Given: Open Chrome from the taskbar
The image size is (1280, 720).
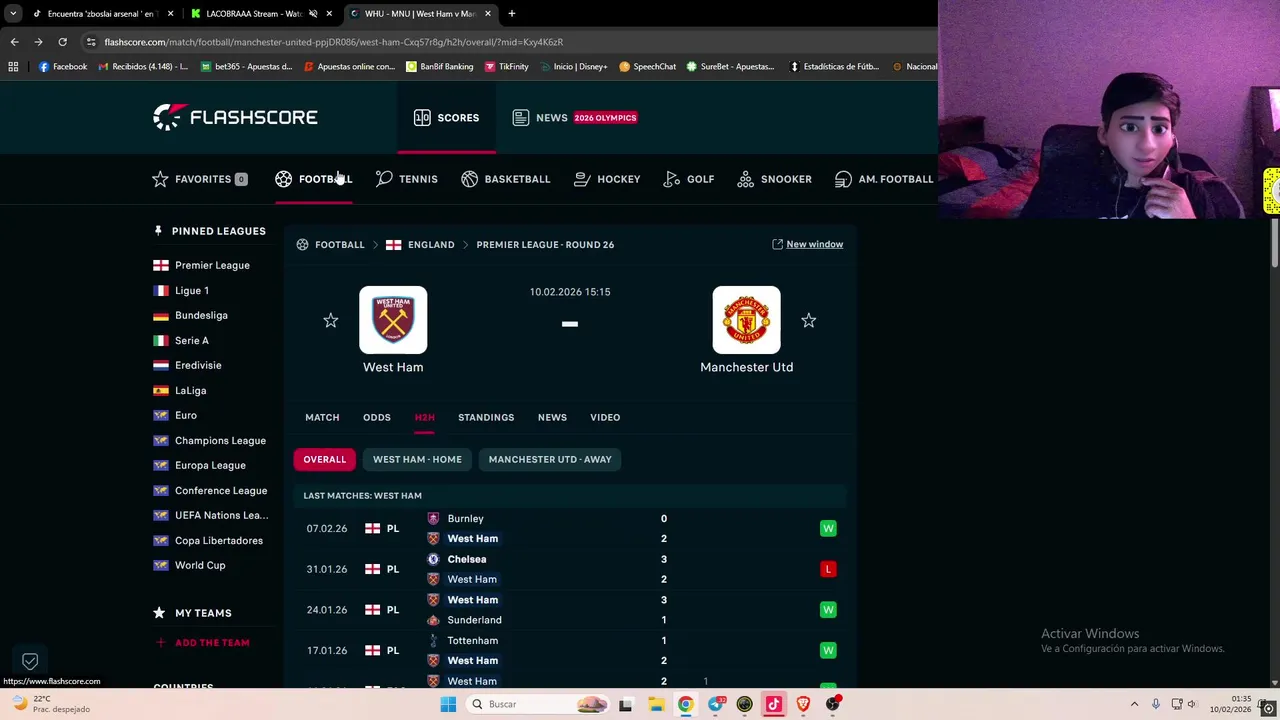Looking at the screenshot, I should point(685,704).
